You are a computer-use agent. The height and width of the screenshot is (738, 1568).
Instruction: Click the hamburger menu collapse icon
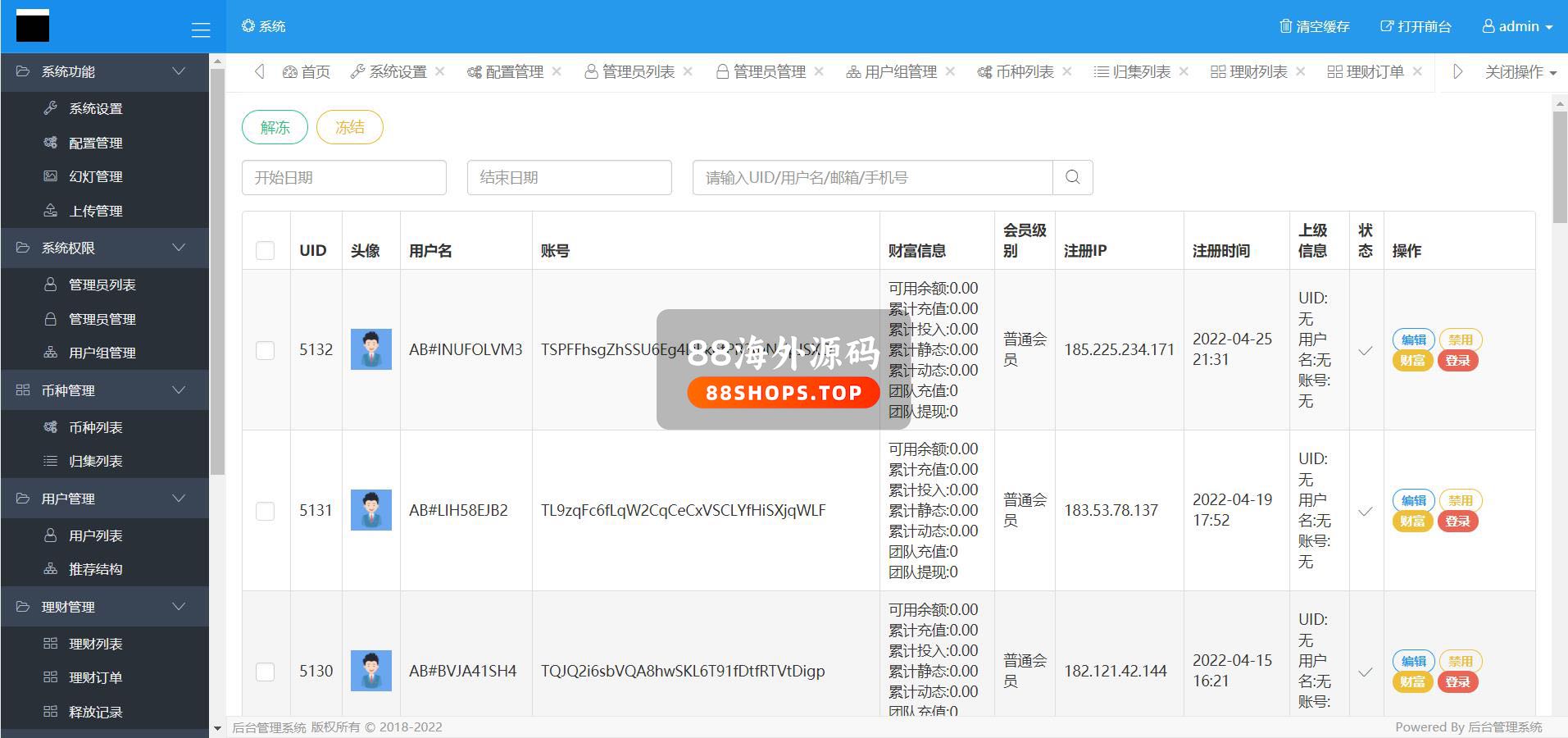click(200, 30)
